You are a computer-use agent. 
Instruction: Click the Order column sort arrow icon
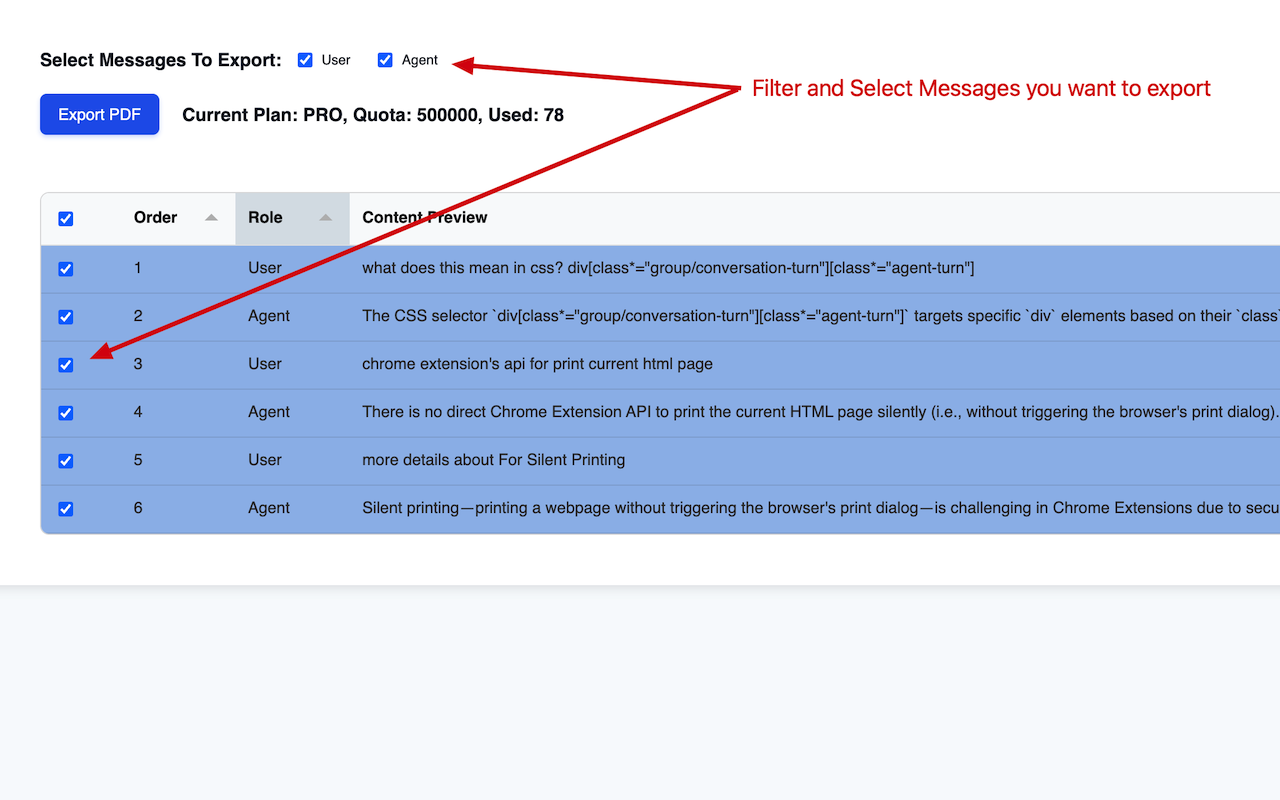pyautogui.click(x=211, y=218)
